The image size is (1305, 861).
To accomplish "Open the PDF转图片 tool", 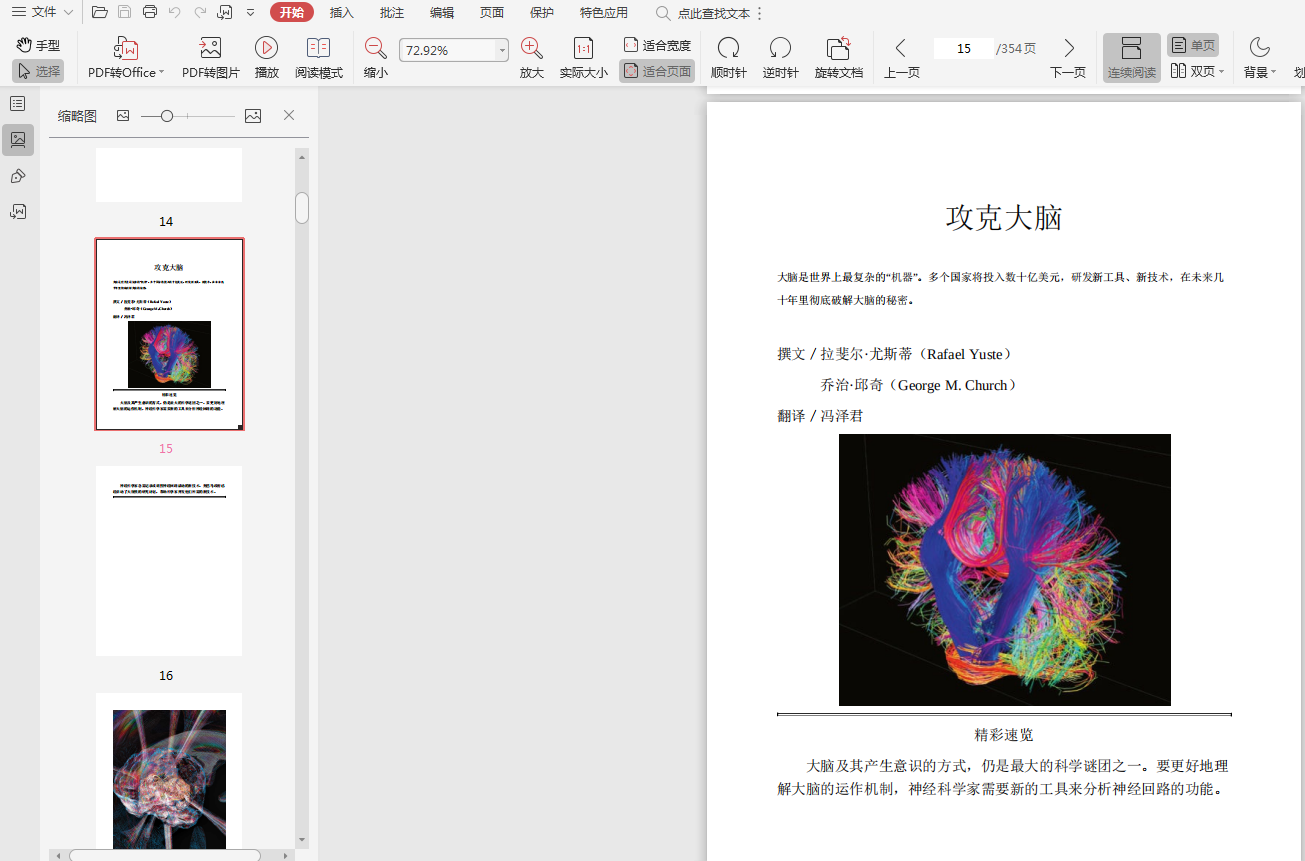I will [x=210, y=48].
